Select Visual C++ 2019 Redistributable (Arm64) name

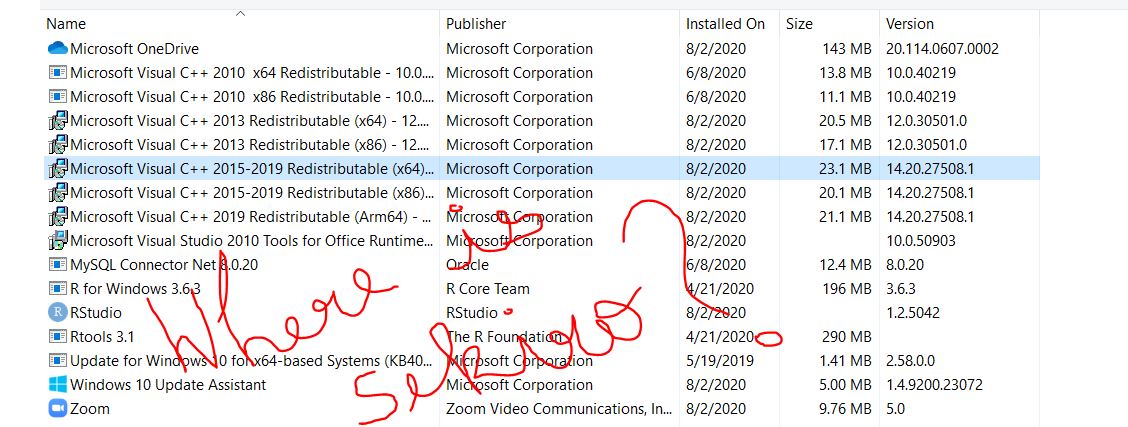tap(250, 216)
